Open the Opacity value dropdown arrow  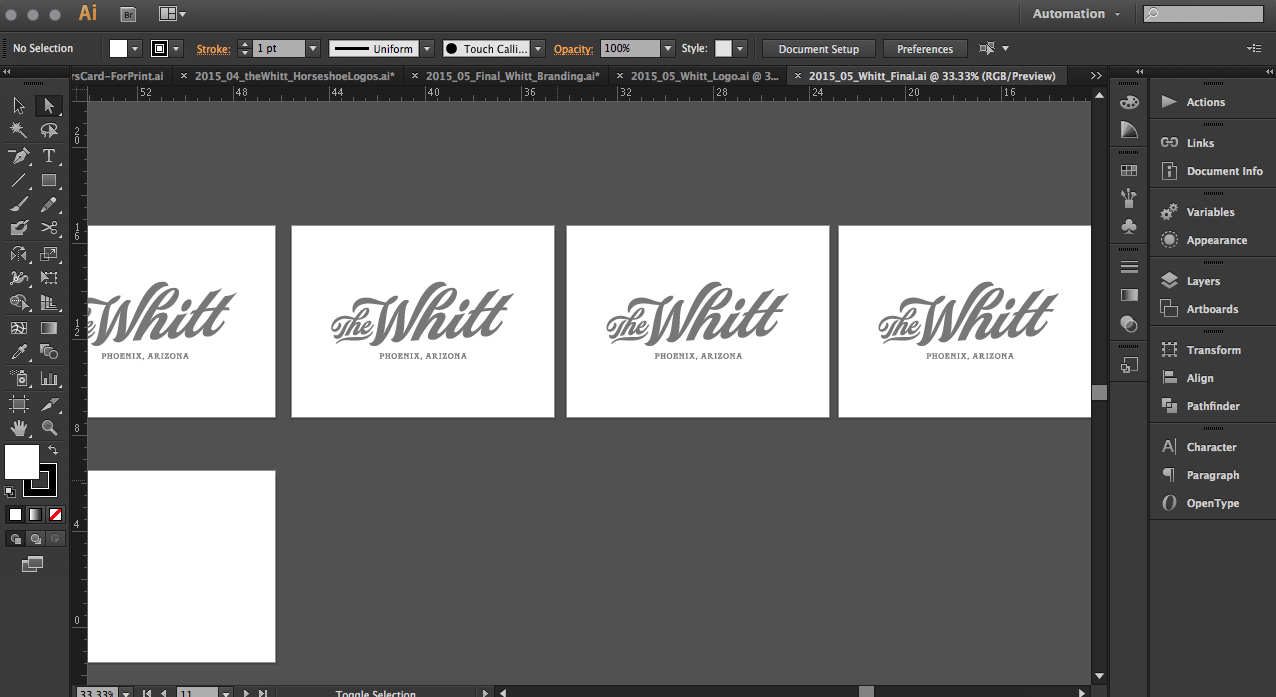pyautogui.click(x=667, y=48)
